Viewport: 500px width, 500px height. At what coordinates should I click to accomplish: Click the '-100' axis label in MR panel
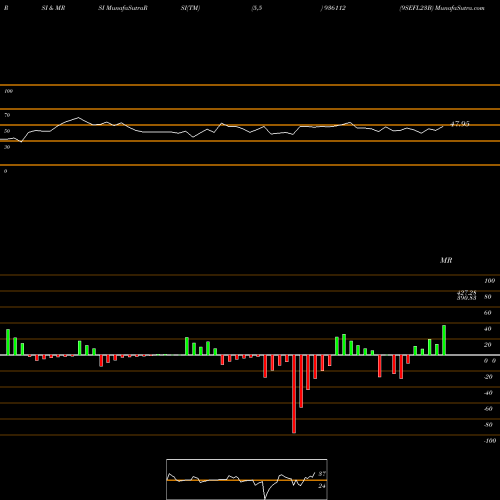(490, 441)
